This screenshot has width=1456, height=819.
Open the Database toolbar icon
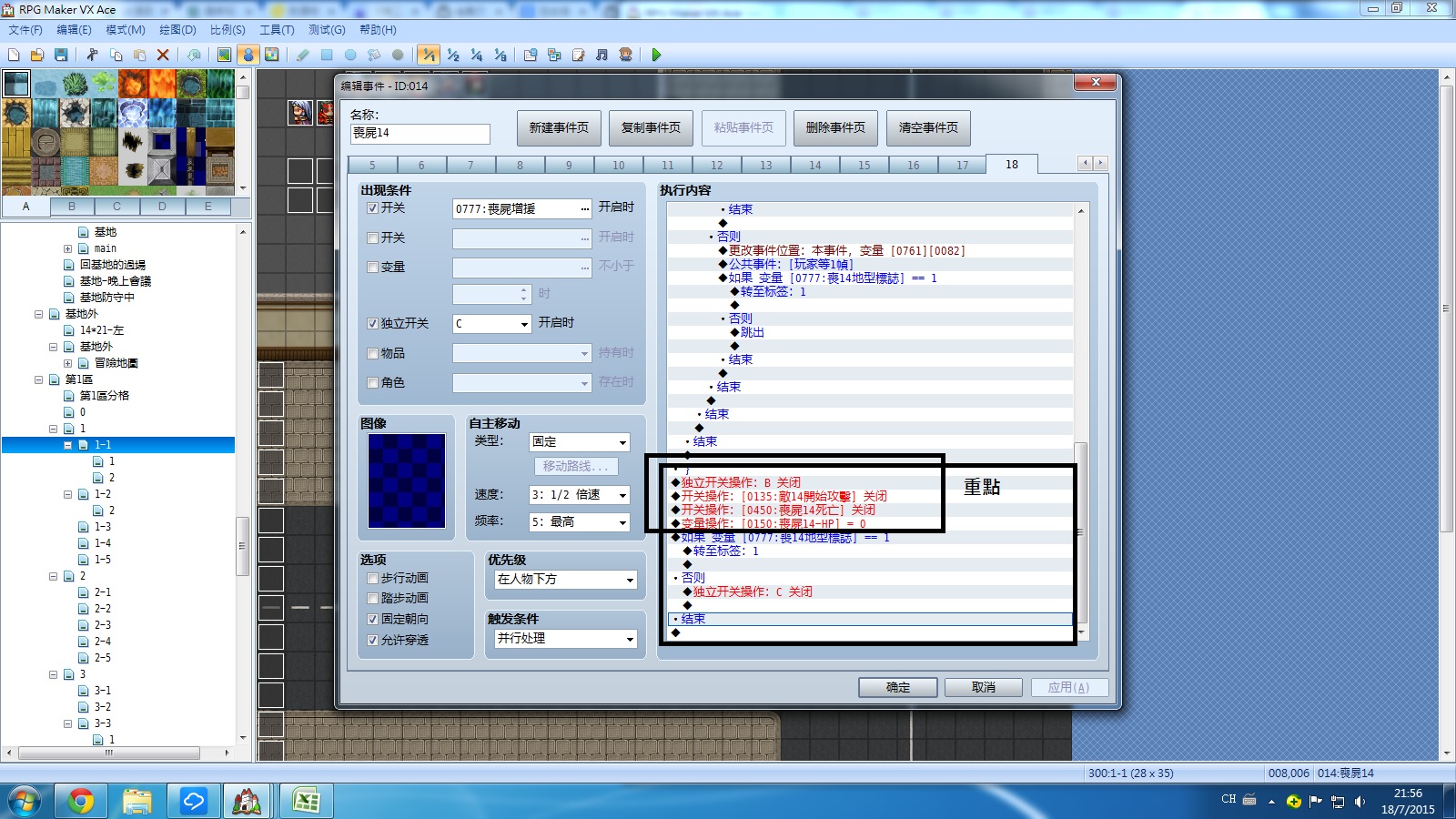[x=531, y=55]
